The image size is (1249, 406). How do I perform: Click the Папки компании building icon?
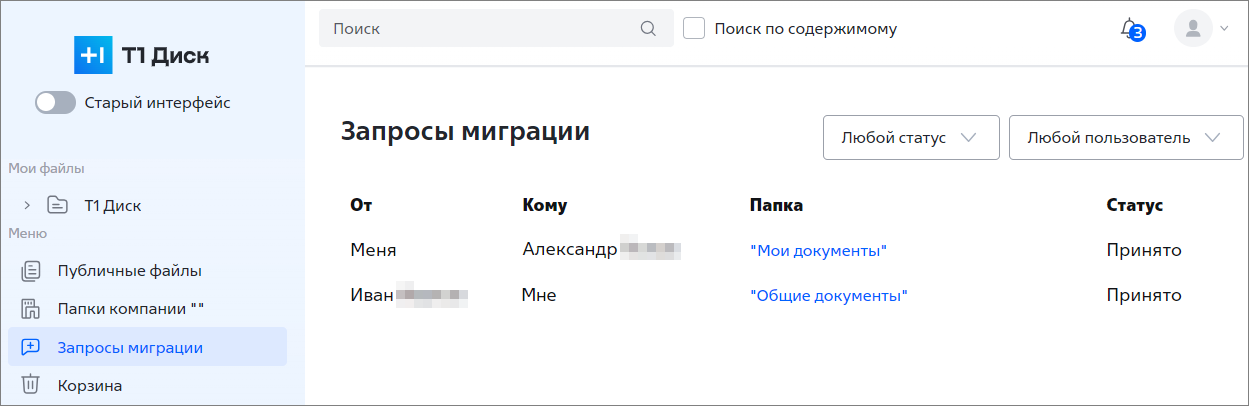(31, 308)
